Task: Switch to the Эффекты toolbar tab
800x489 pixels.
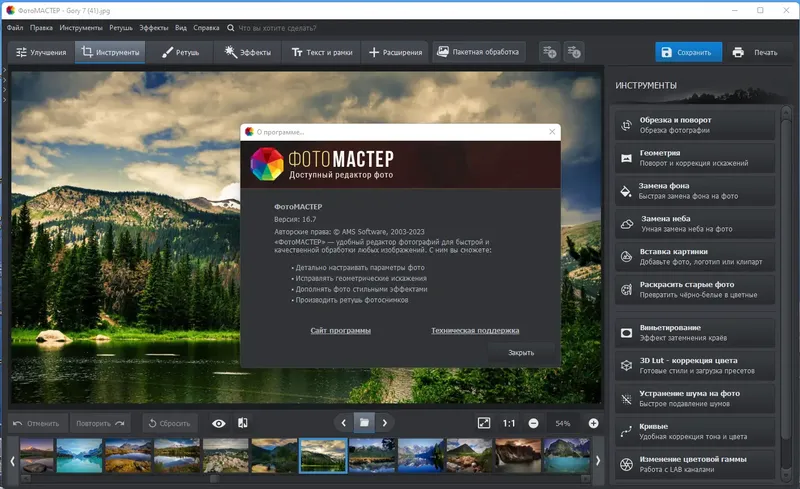Action: 248,52
